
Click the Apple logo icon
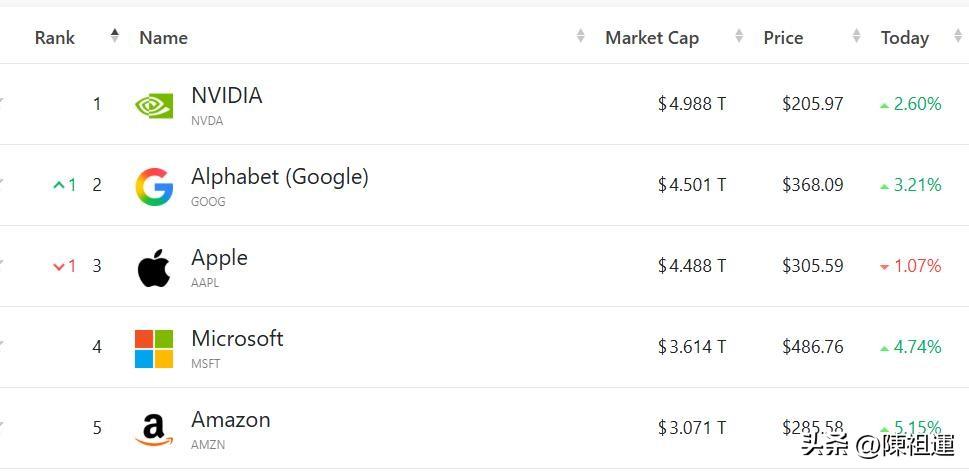[x=154, y=268]
